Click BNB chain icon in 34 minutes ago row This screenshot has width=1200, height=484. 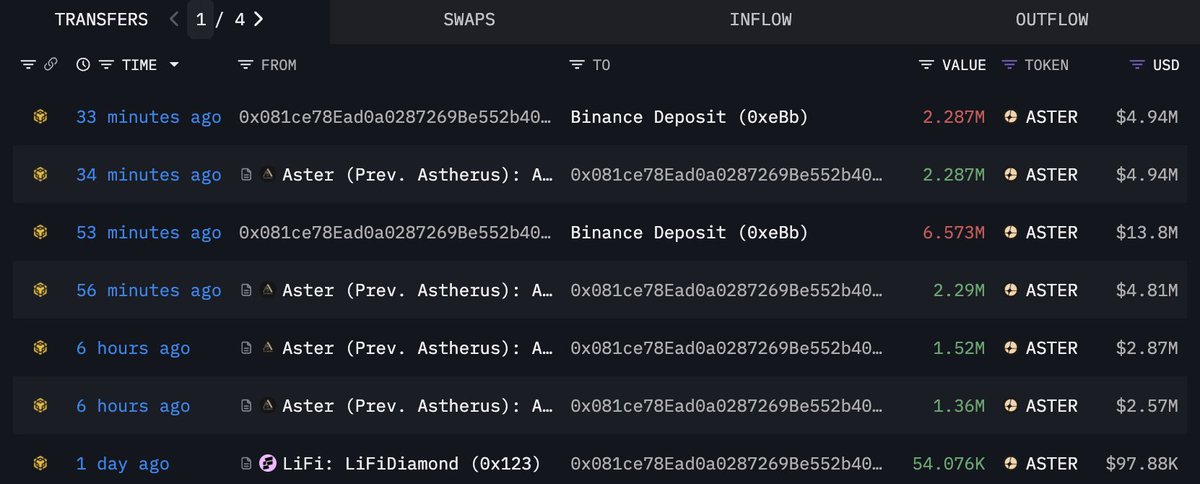(x=40, y=175)
